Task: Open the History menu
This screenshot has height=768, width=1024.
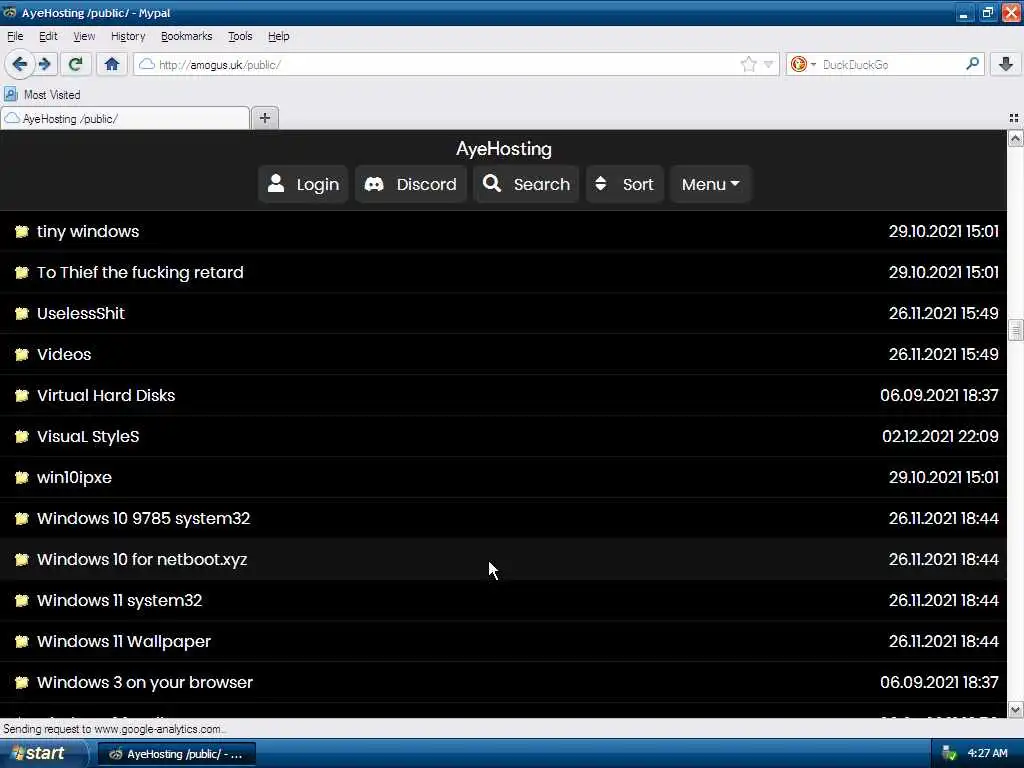Action: [x=128, y=36]
